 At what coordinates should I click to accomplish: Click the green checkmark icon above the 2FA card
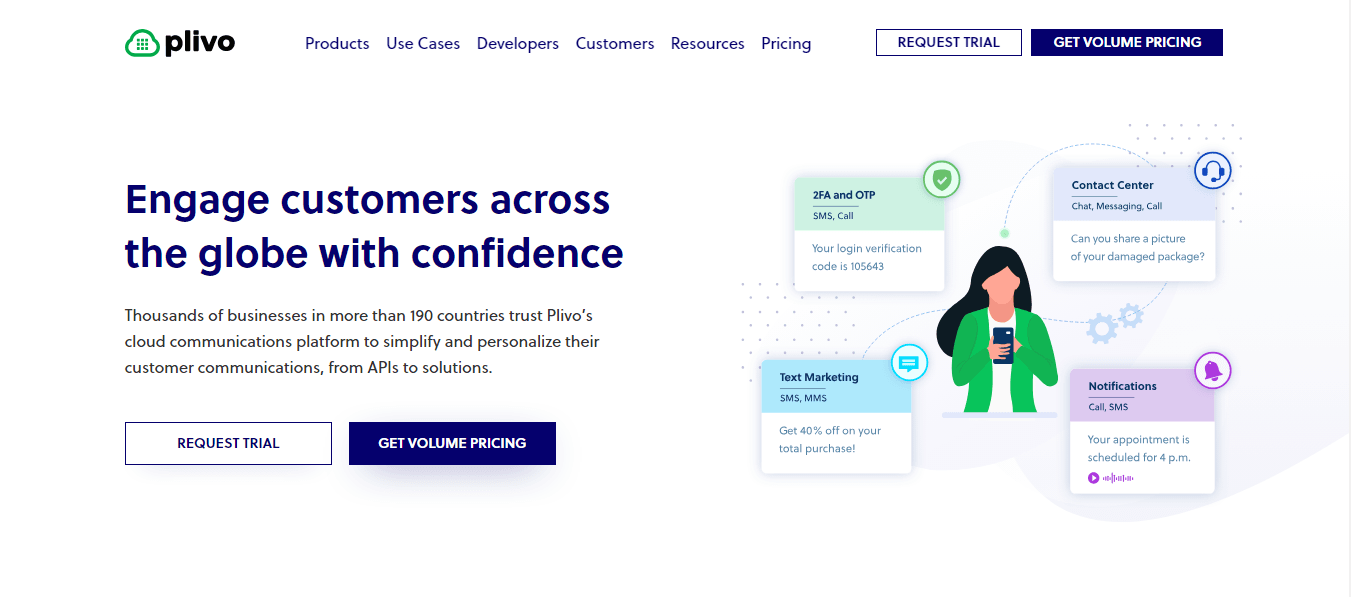940,179
